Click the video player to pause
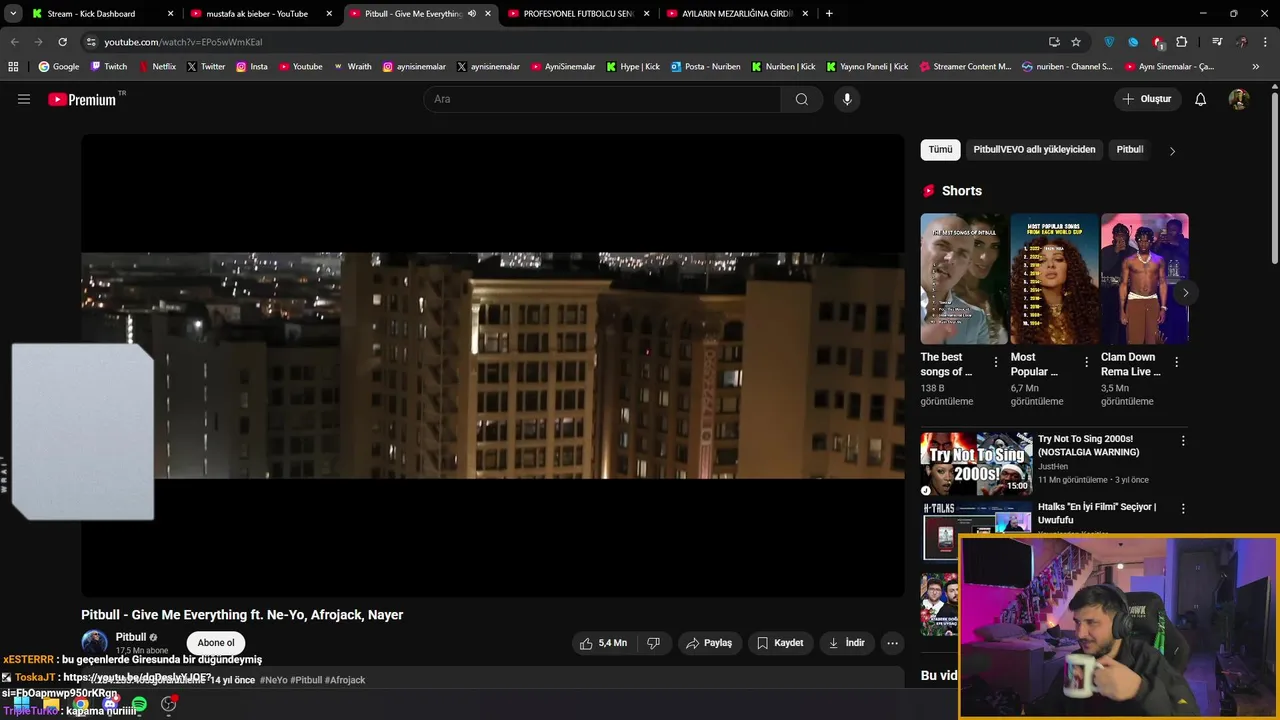The height and width of the screenshot is (720, 1280). tap(492, 365)
